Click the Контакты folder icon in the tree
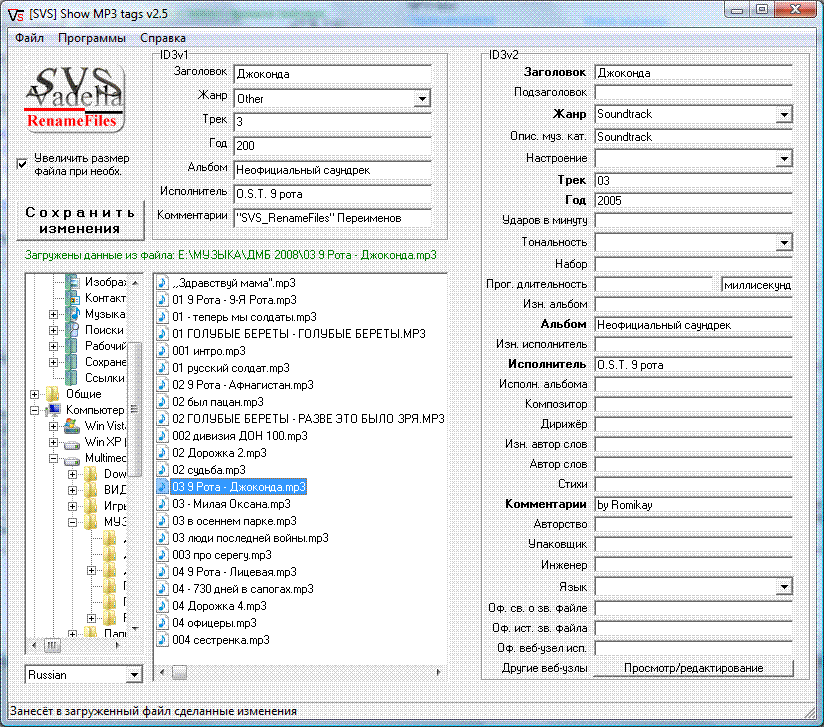Viewport: 824px width, 727px height. coord(73,298)
